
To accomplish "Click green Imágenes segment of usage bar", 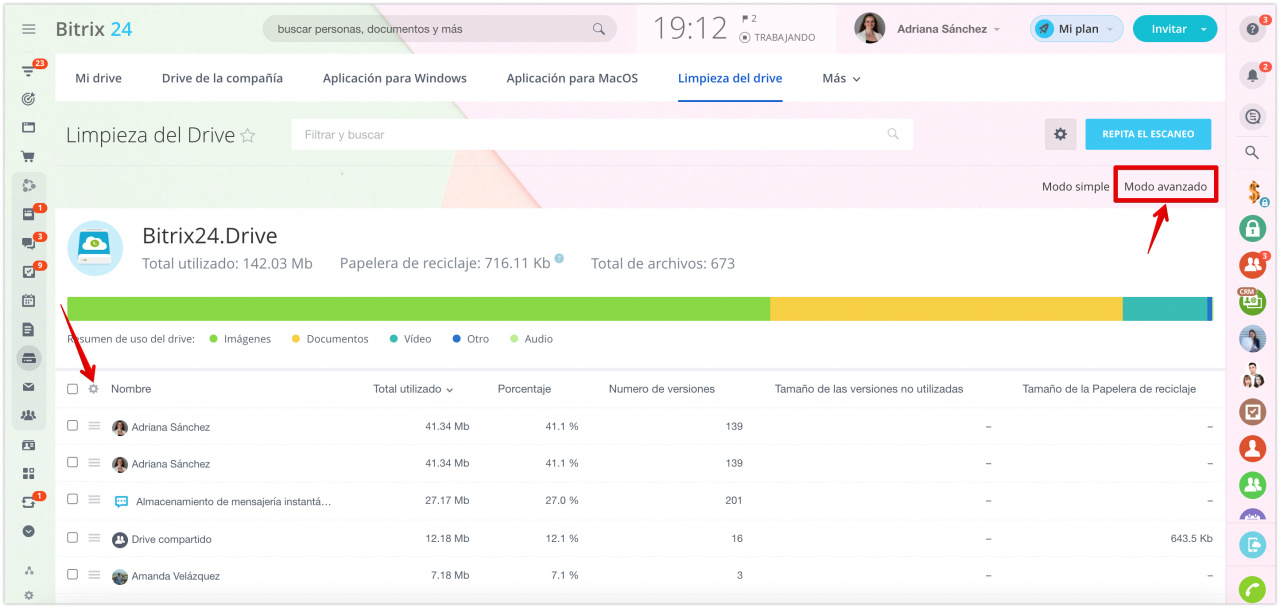I will [418, 309].
